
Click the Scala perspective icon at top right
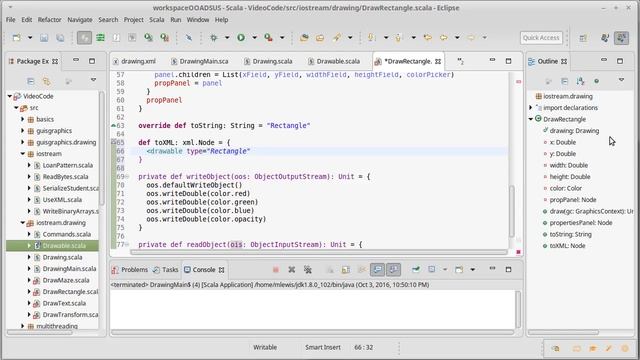[622, 38]
